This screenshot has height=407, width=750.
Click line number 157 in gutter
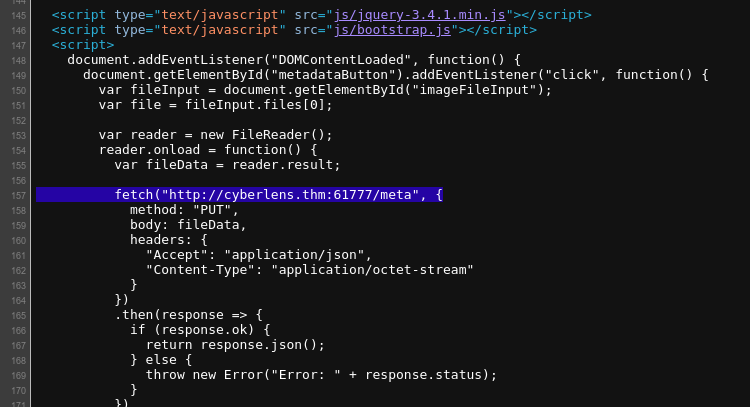(x=18, y=195)
